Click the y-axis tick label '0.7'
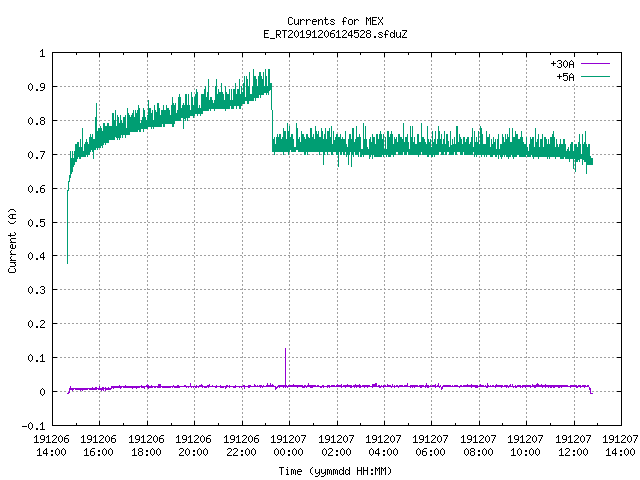 pos(36,155)
